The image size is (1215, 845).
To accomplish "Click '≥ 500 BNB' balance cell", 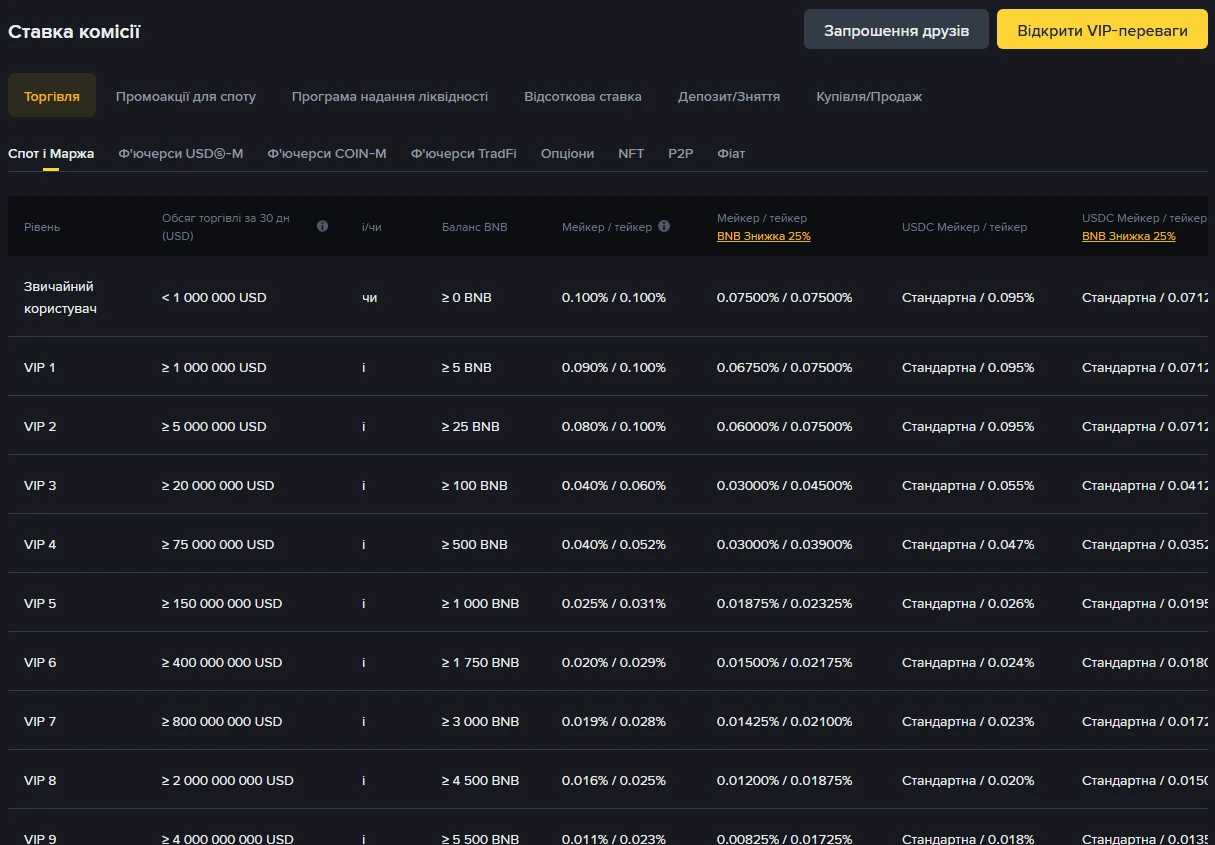I will click(x=475, y=544).
